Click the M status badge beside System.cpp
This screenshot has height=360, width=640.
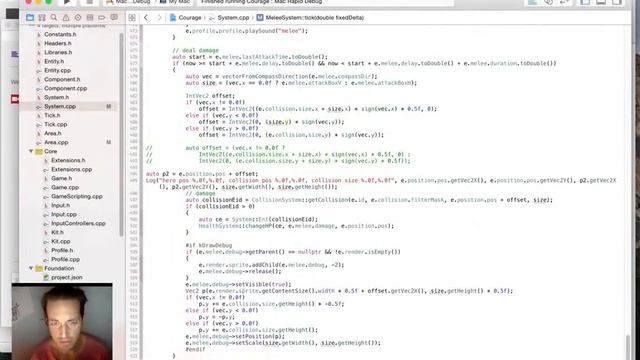pyautogui.click(x=109, y=106)
